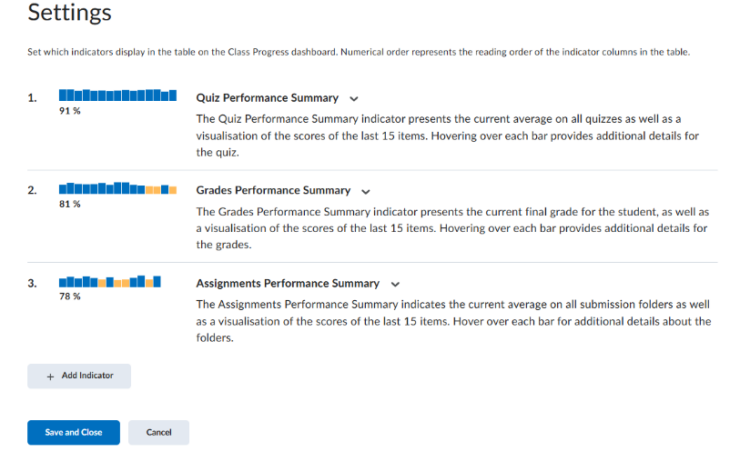Viewport: 740px width, 472px height.
Task: Expand the Quiz Performance Summary chevron
Action: click(354, 99)
